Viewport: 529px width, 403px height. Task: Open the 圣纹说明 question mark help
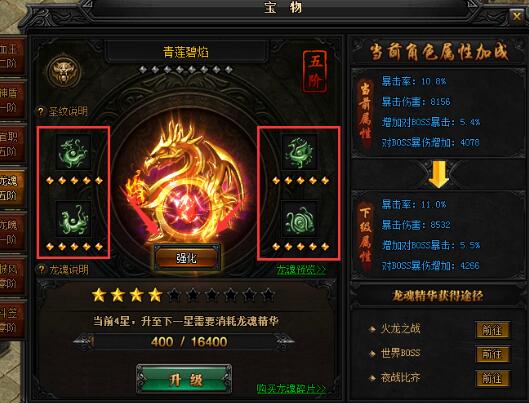pyautogui.click(x=40, y=111)
